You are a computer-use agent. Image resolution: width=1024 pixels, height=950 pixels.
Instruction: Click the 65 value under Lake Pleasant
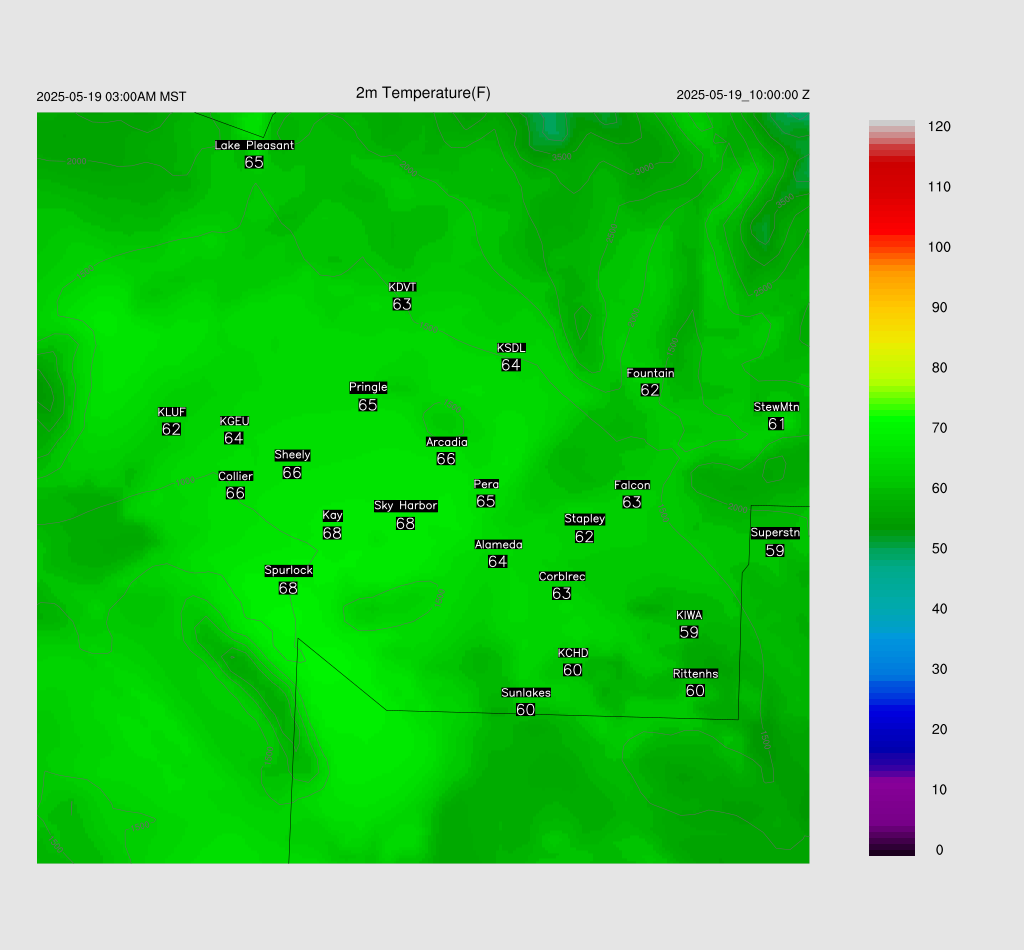254,162
